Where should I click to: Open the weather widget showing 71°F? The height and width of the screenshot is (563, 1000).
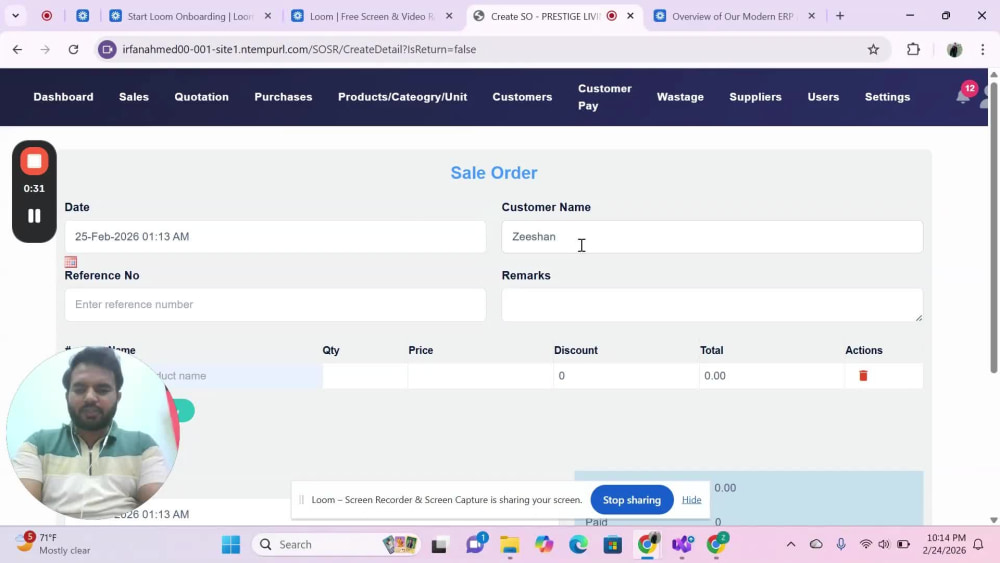pyautogui.click(x=53, y=544)
